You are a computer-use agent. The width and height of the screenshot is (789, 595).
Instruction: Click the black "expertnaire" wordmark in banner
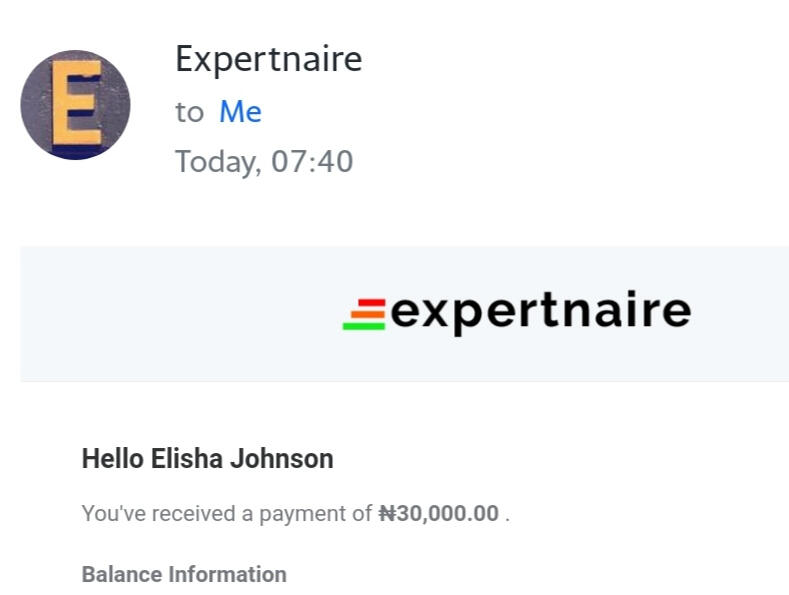point(540,312)
